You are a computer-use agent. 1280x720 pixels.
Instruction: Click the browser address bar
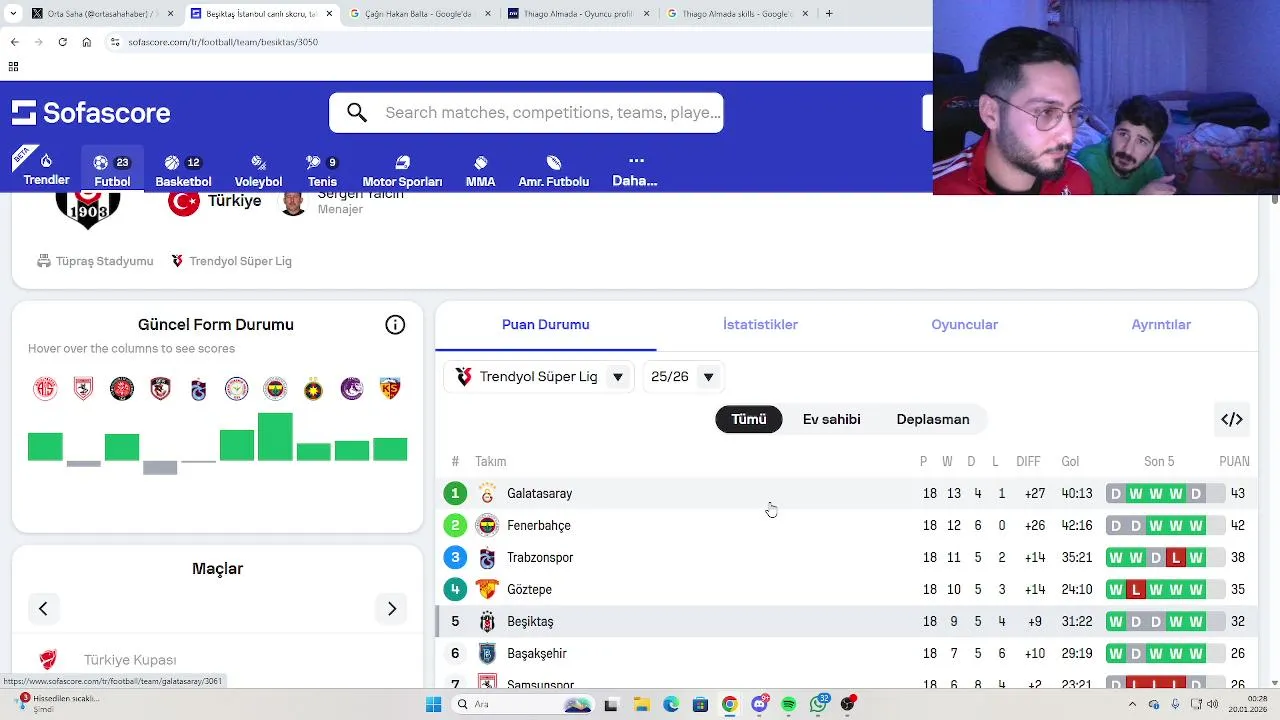(x=520, y=42)
